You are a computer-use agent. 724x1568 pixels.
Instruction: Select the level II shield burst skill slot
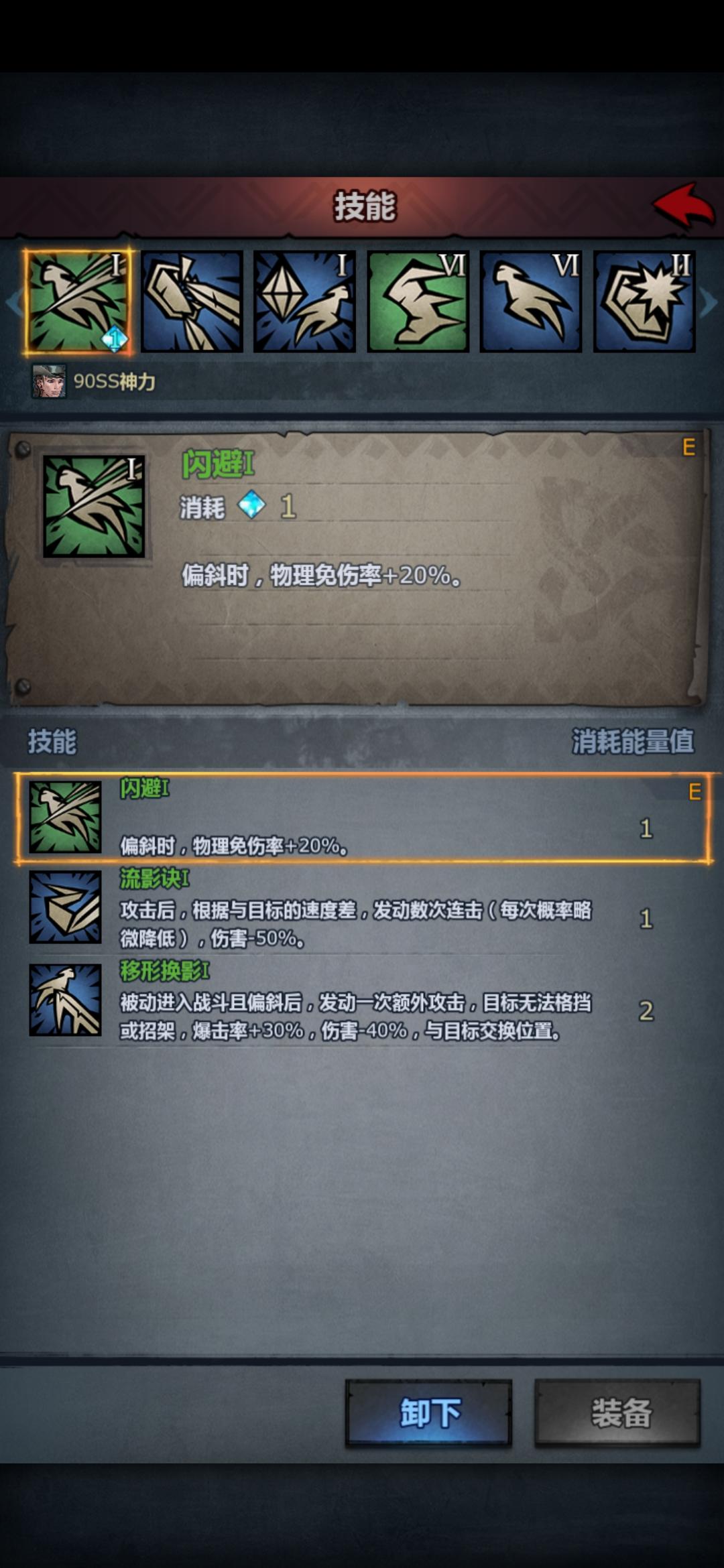(x=644, y=302)
